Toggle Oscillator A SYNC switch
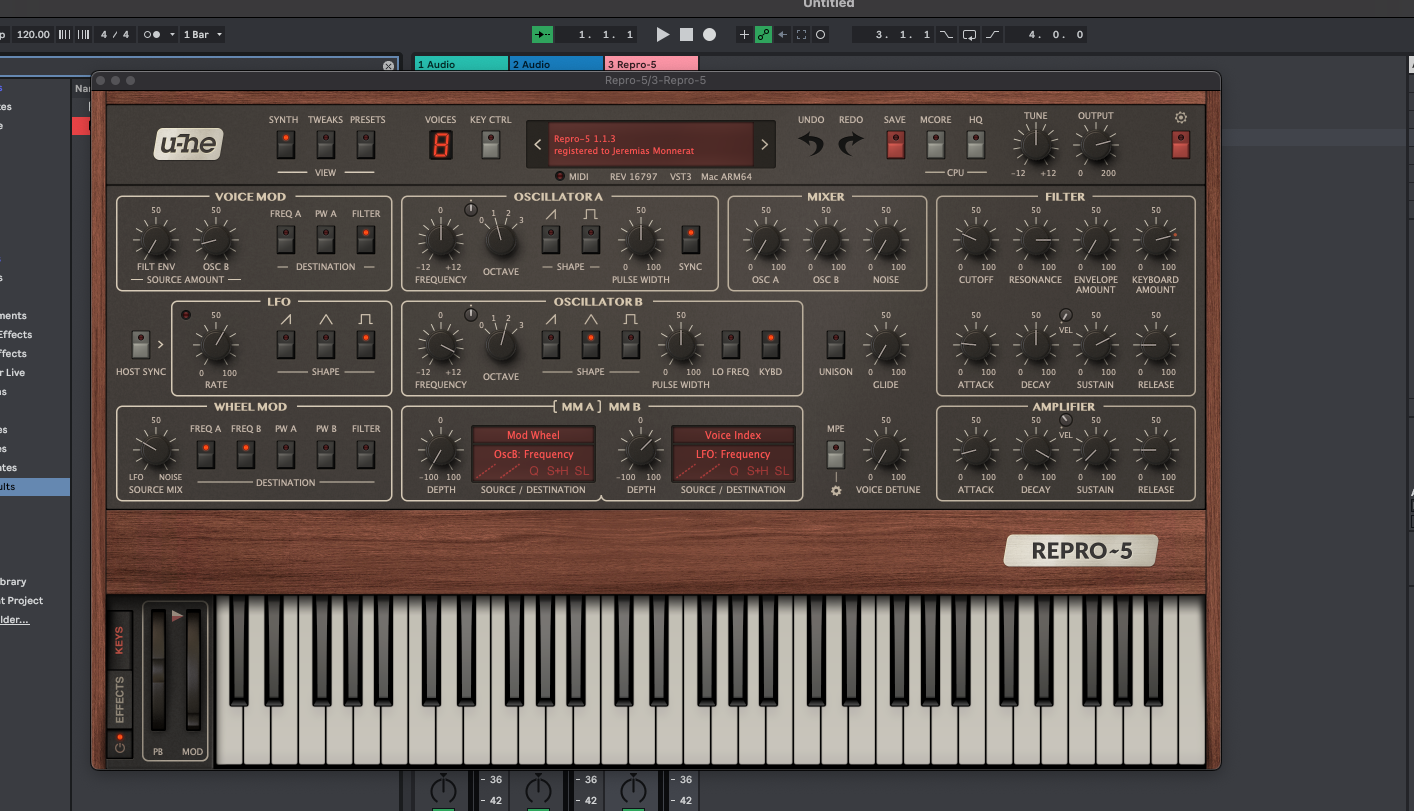The width and height of the screenshot is (1414, 811). (690, 240)
